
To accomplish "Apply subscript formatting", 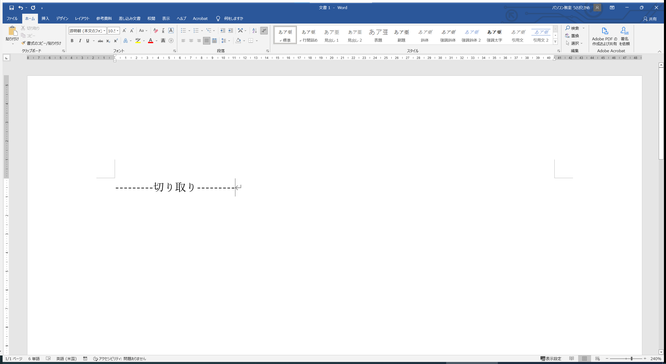I will coord(108,41).
